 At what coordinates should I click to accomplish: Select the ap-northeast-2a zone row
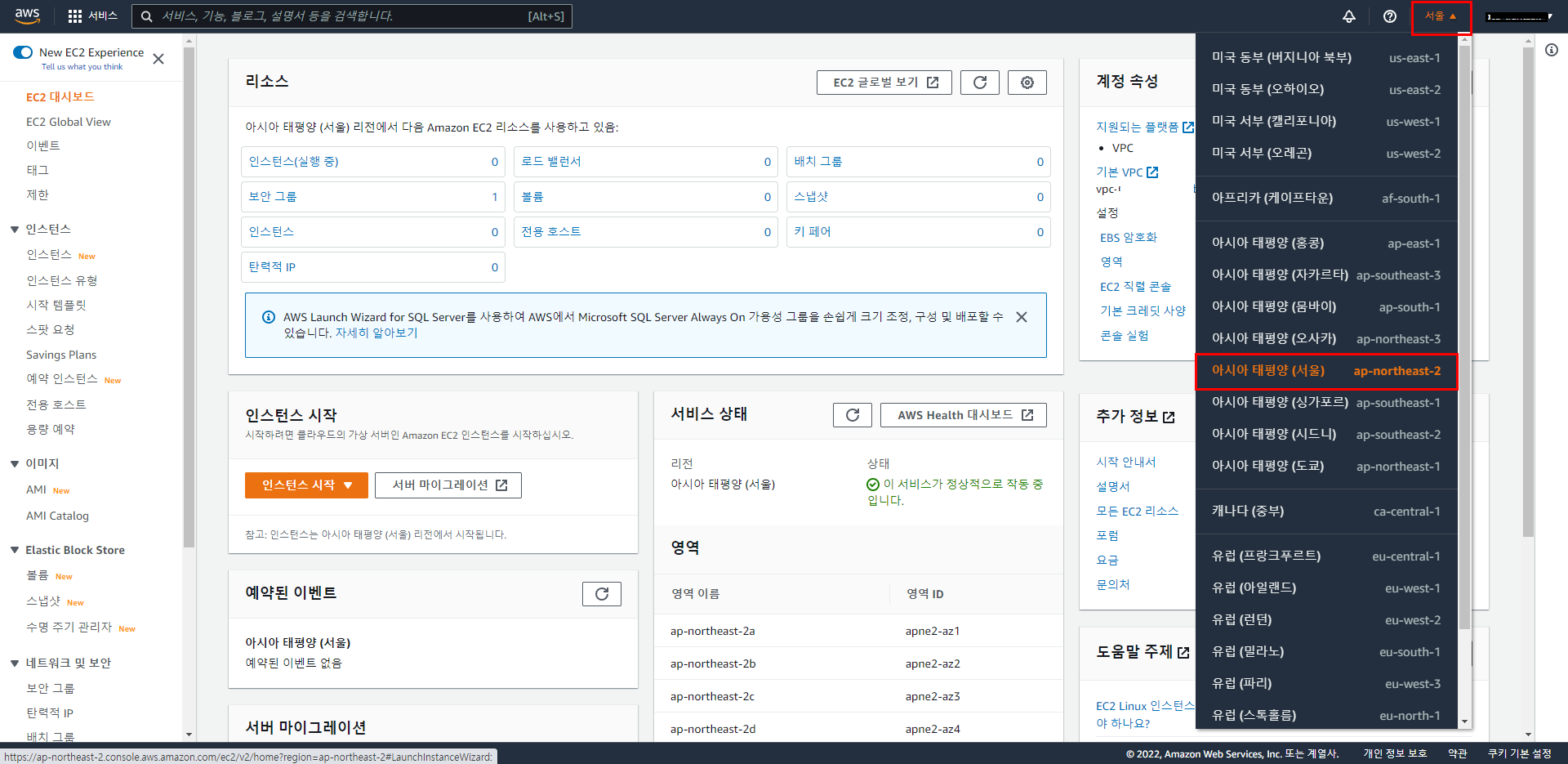[859, 631]
